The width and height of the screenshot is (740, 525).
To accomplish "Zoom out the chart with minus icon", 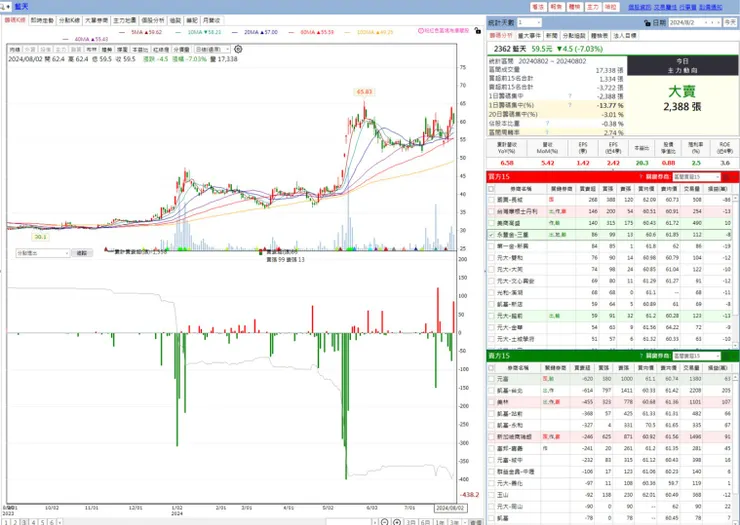I will 385,522.
